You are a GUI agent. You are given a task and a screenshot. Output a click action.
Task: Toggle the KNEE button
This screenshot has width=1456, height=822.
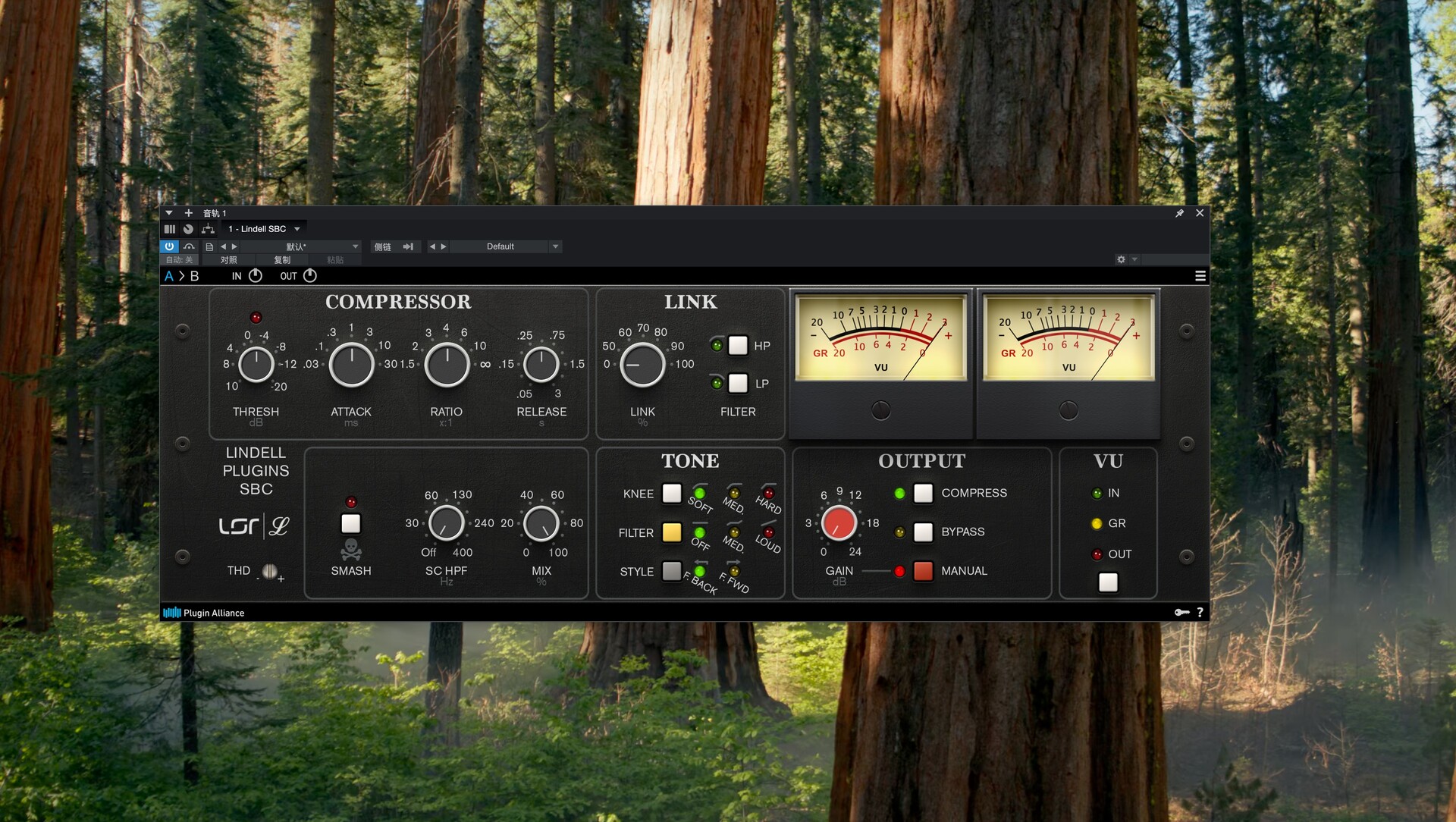672,494
